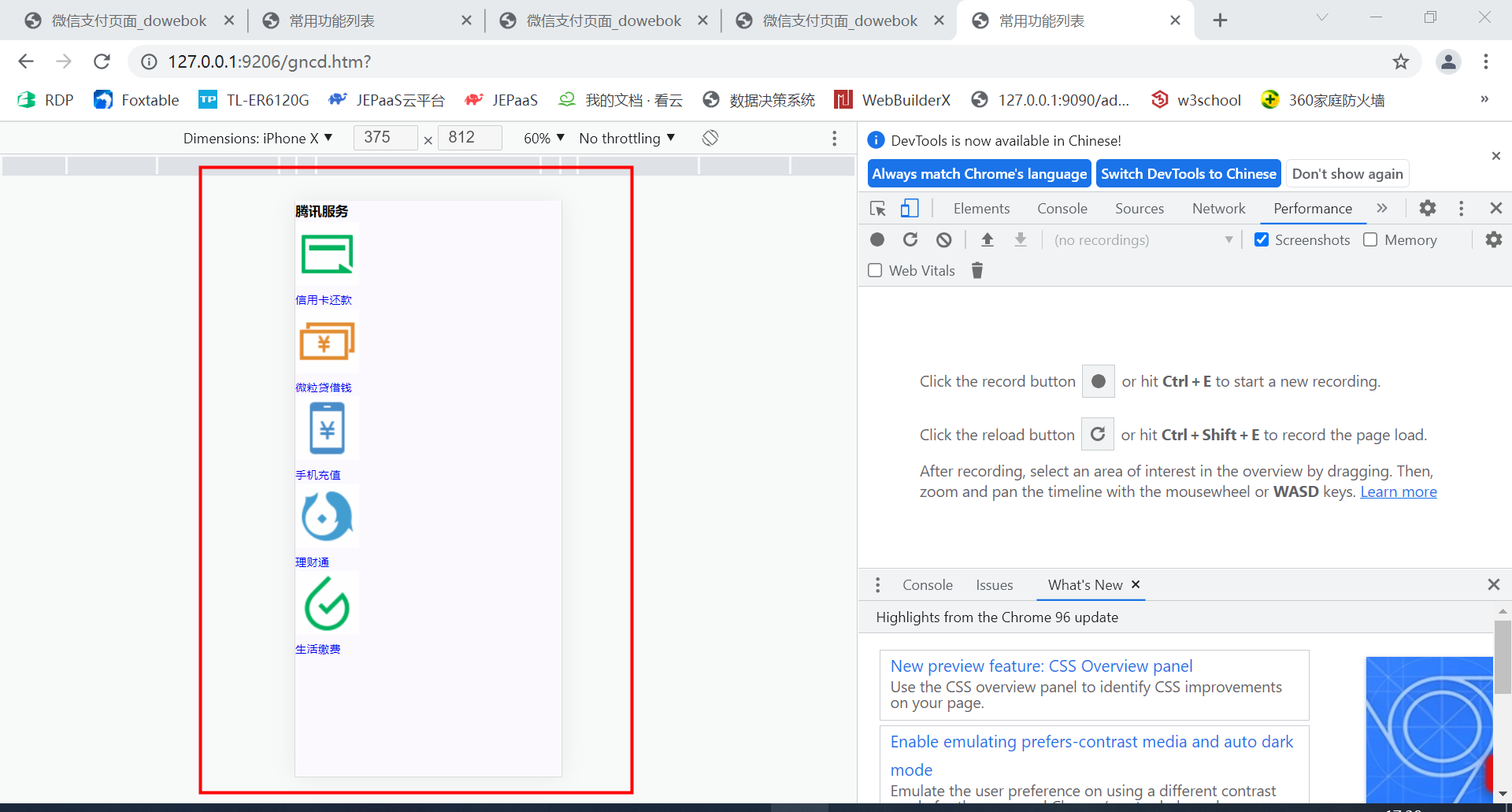Click the 理财通 wealth management icon

click(327, 517)
